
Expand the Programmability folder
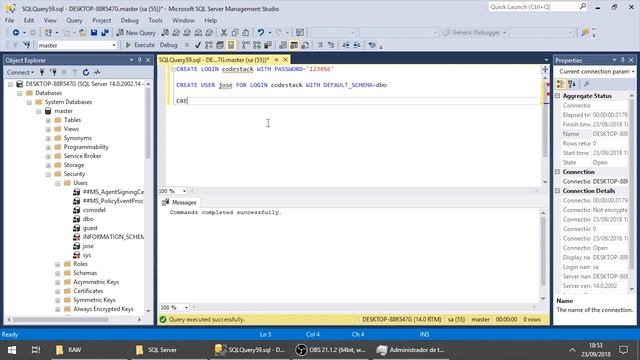(x=48, y=147)
